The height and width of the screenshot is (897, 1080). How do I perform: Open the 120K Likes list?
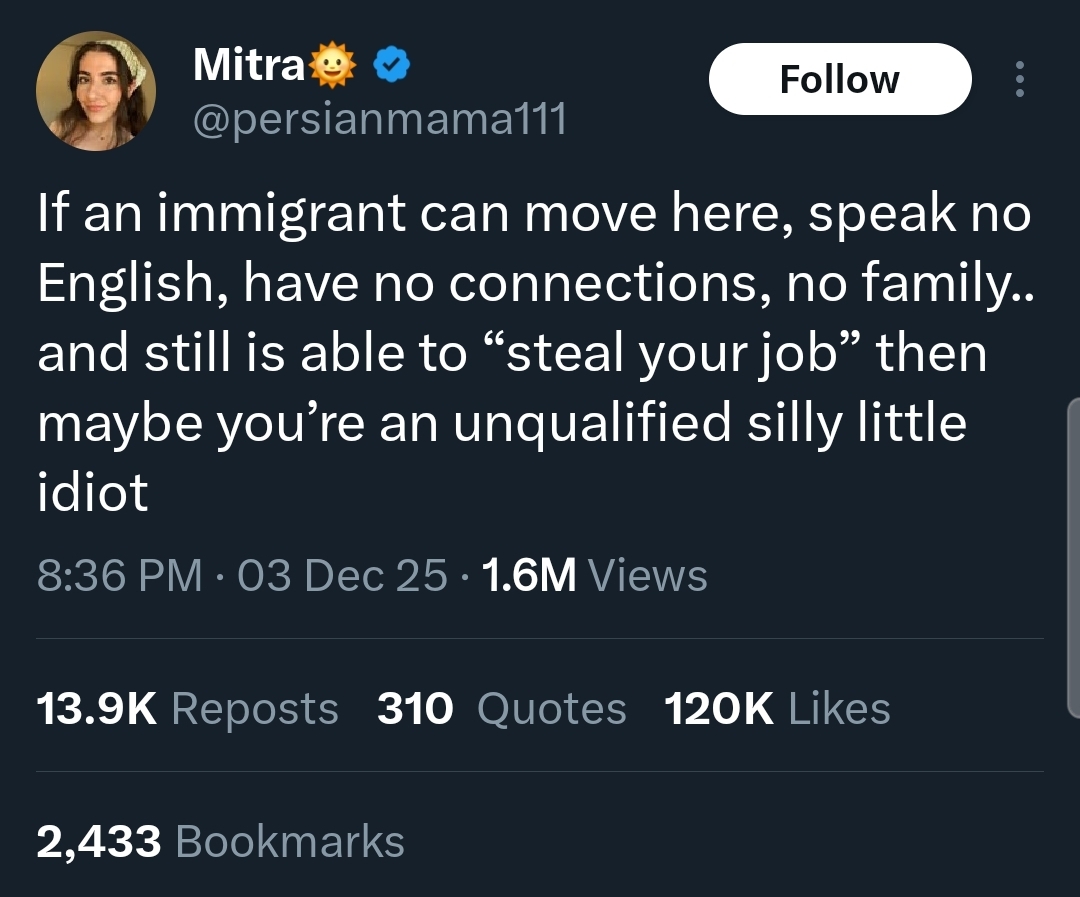(776, 709)
